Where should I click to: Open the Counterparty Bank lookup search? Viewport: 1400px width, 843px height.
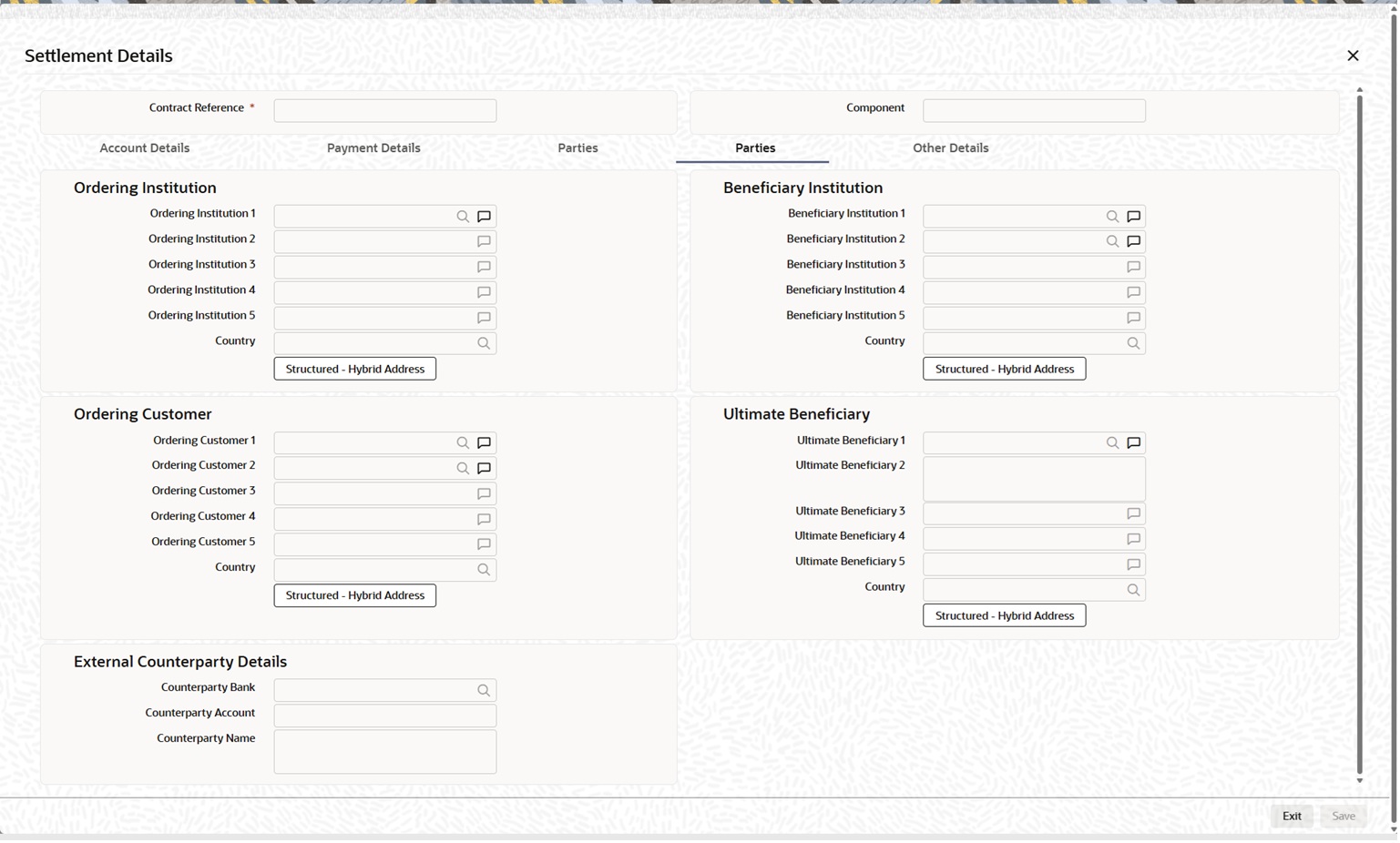pos(485,691)
